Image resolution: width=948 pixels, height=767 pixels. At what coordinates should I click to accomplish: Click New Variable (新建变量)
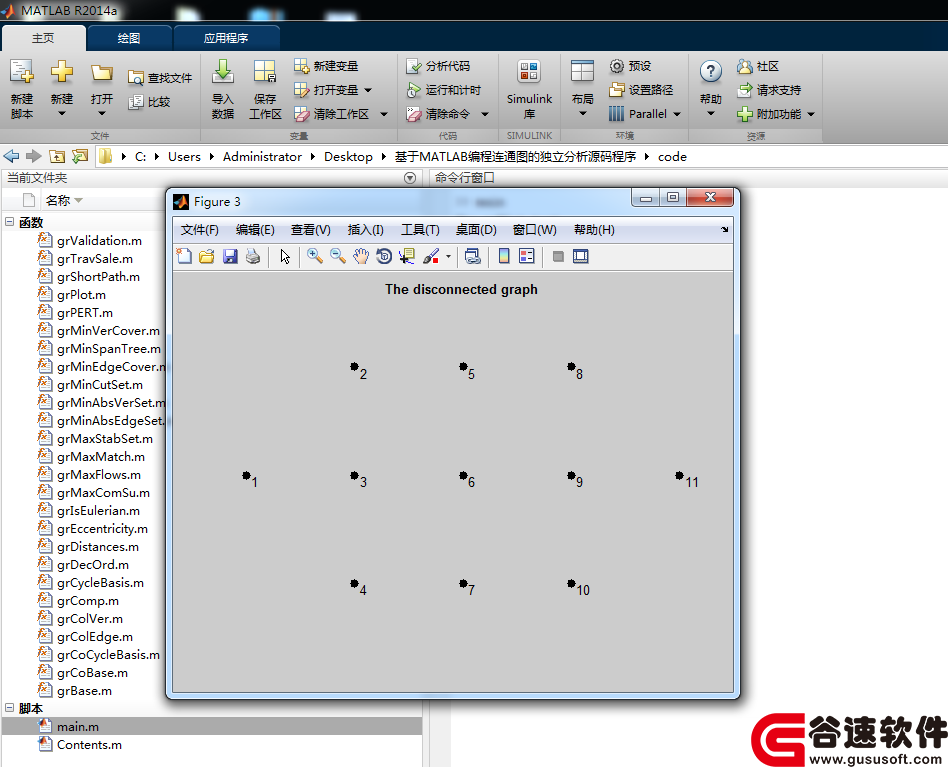pyautogui.click(x=326, y=65)
